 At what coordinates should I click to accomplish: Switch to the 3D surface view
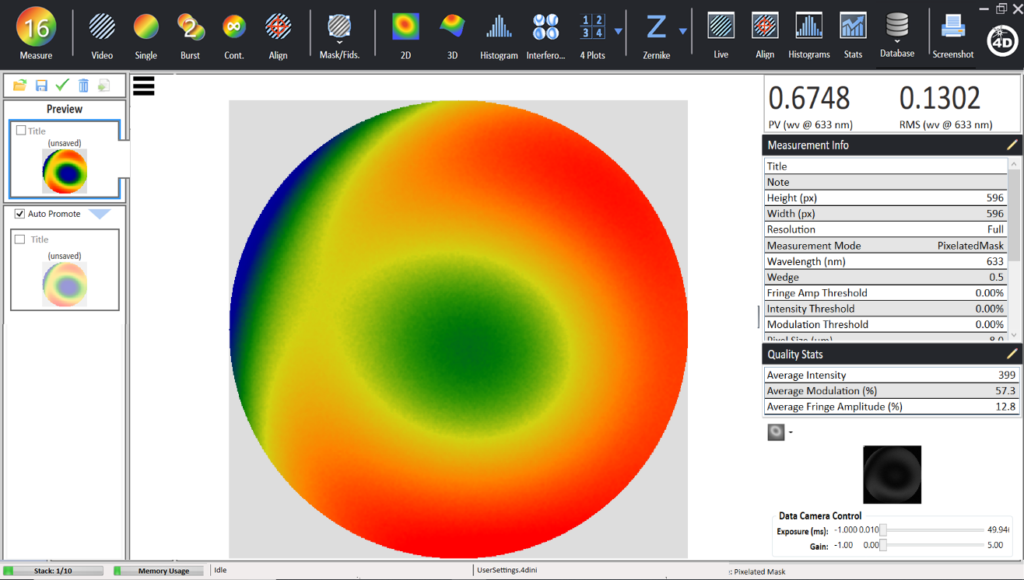[x=451, y=25]
